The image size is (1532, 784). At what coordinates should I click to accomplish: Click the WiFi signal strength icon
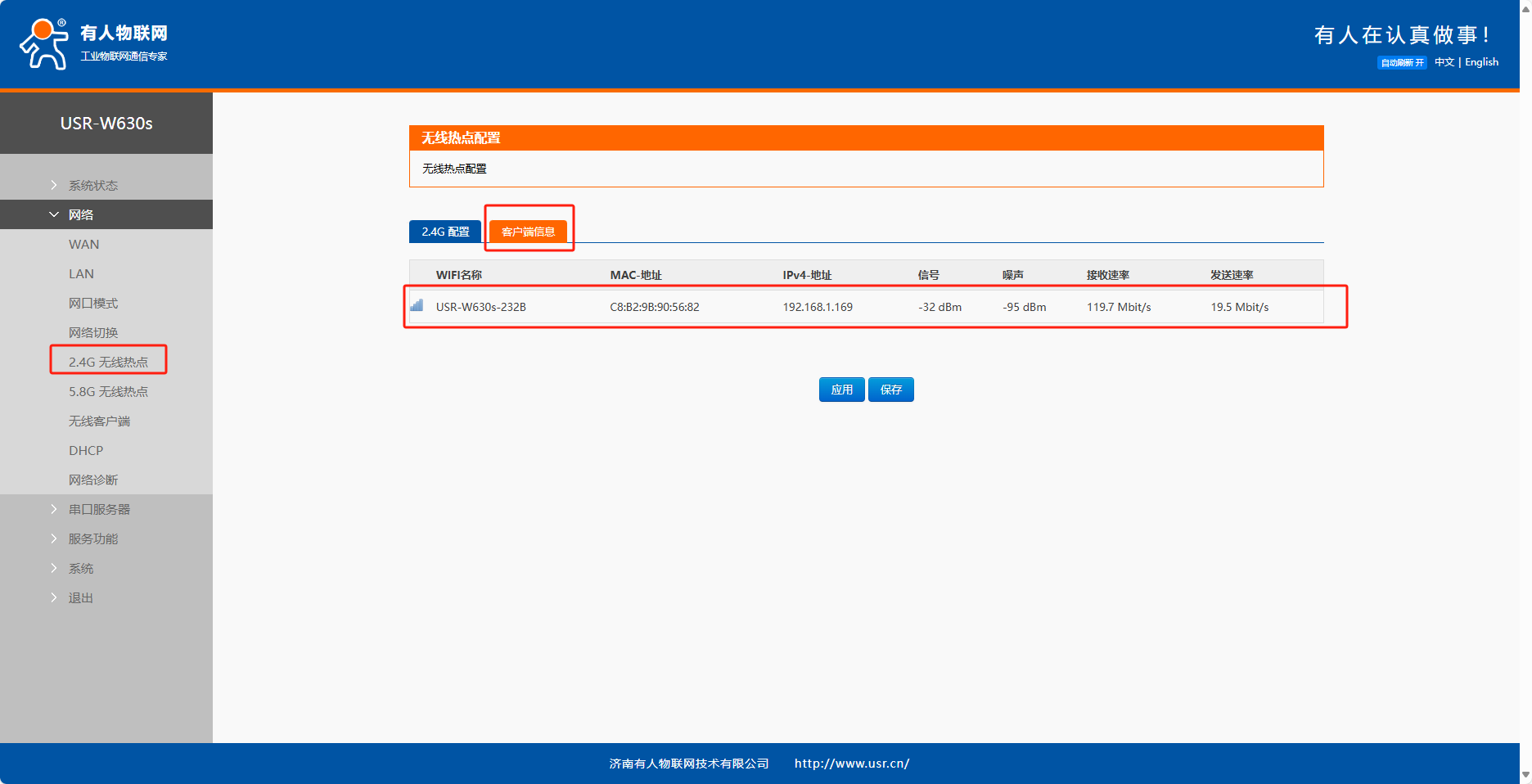coord(417,306)
